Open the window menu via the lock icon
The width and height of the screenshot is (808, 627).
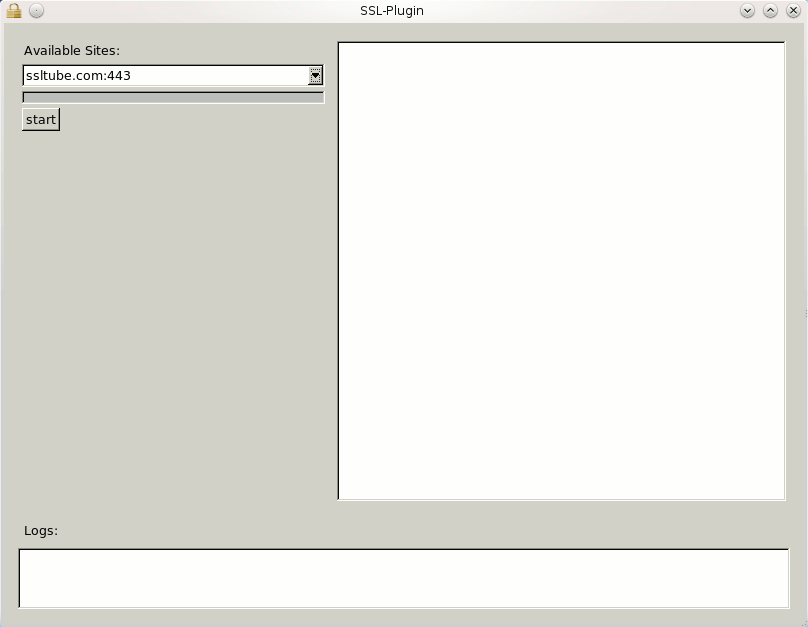(14, 11)
